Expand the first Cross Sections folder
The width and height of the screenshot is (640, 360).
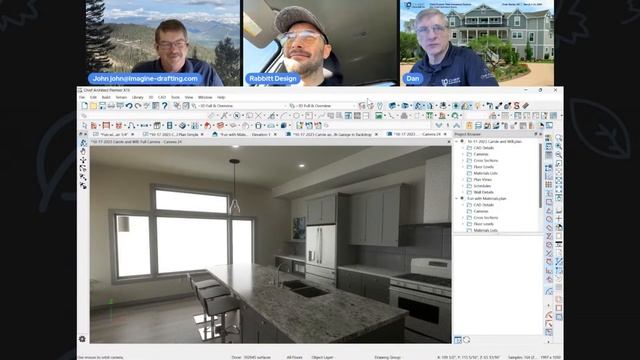pos(463,161)
